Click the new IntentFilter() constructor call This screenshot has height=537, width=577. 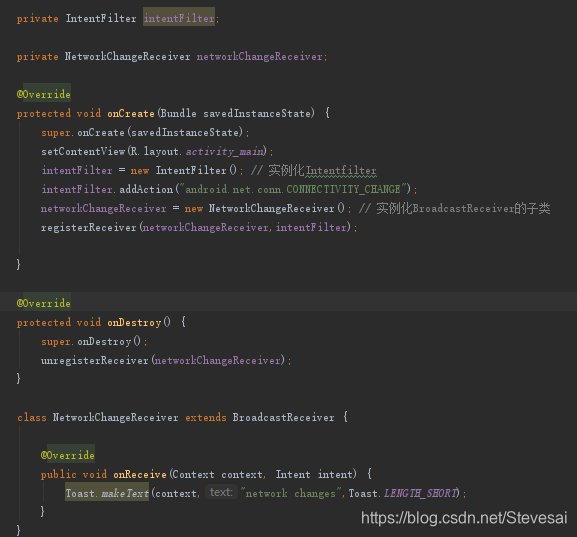pyautogui.click(x=184, y=170)
